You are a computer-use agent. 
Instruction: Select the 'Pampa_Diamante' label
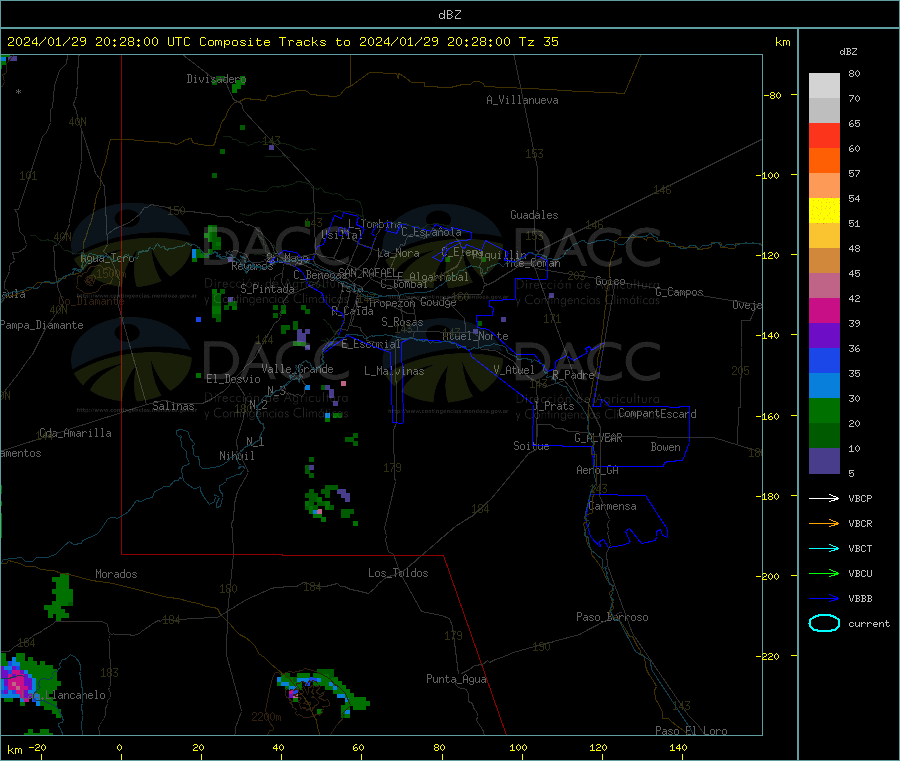41,325
